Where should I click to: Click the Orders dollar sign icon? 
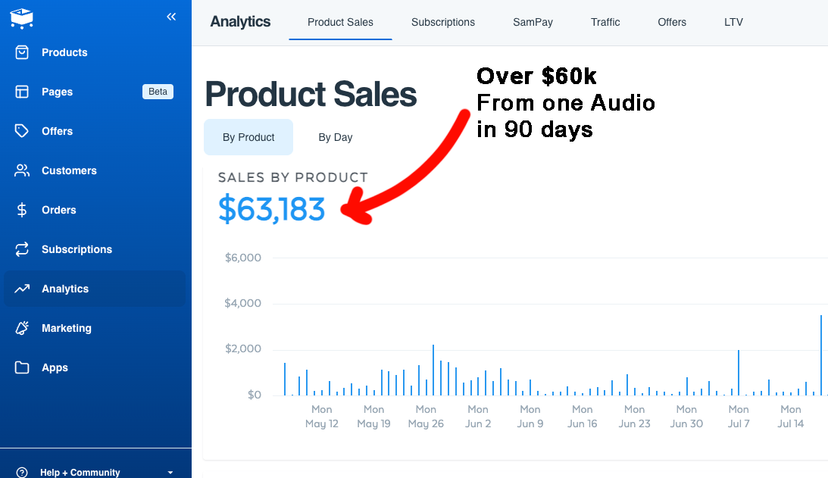pos(22,210)
